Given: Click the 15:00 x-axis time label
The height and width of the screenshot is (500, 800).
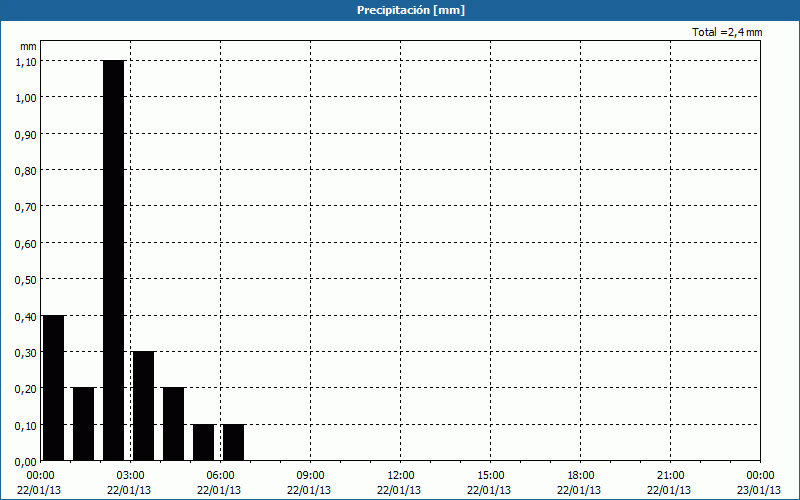Looking at the screenshot, I should pos(490,476).
